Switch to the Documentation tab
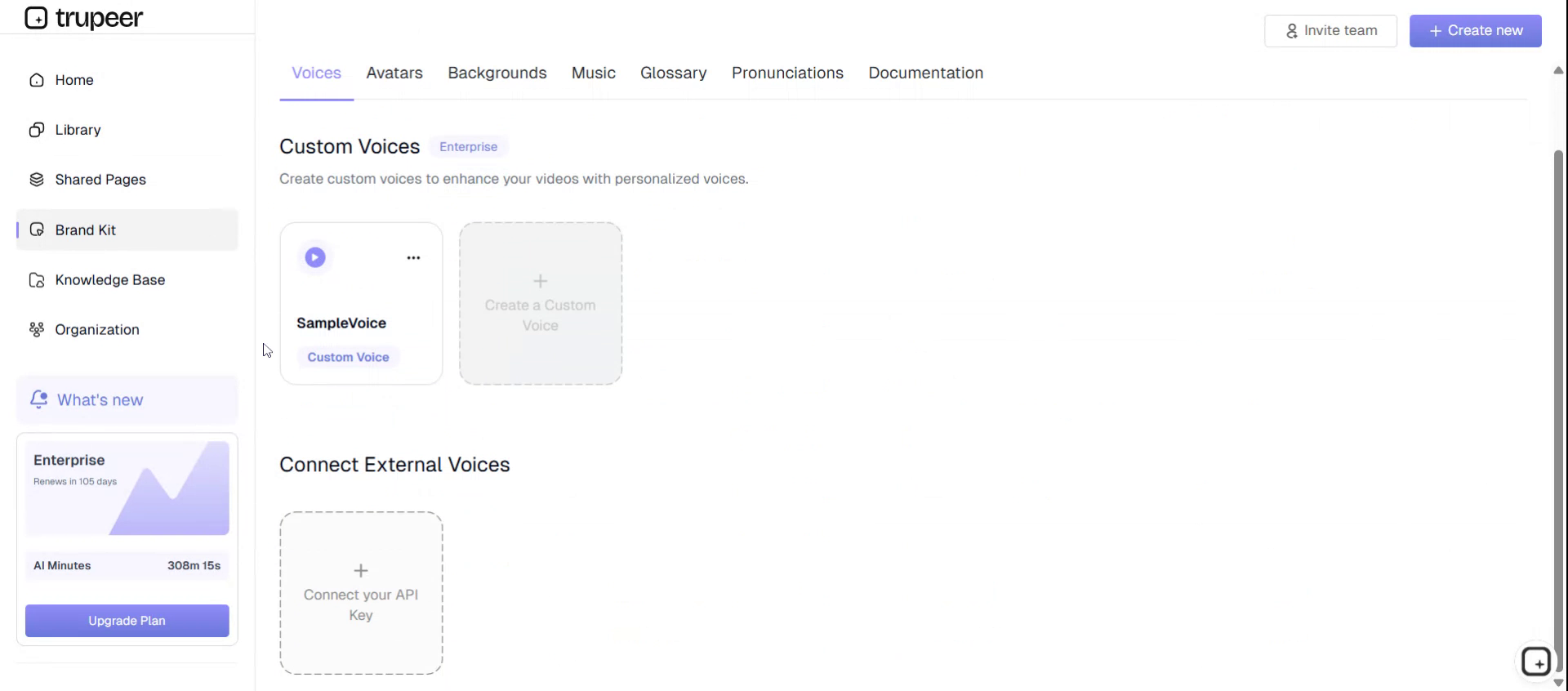The height and width of the screenshot is (691, 1568). [x=926, y=74]
